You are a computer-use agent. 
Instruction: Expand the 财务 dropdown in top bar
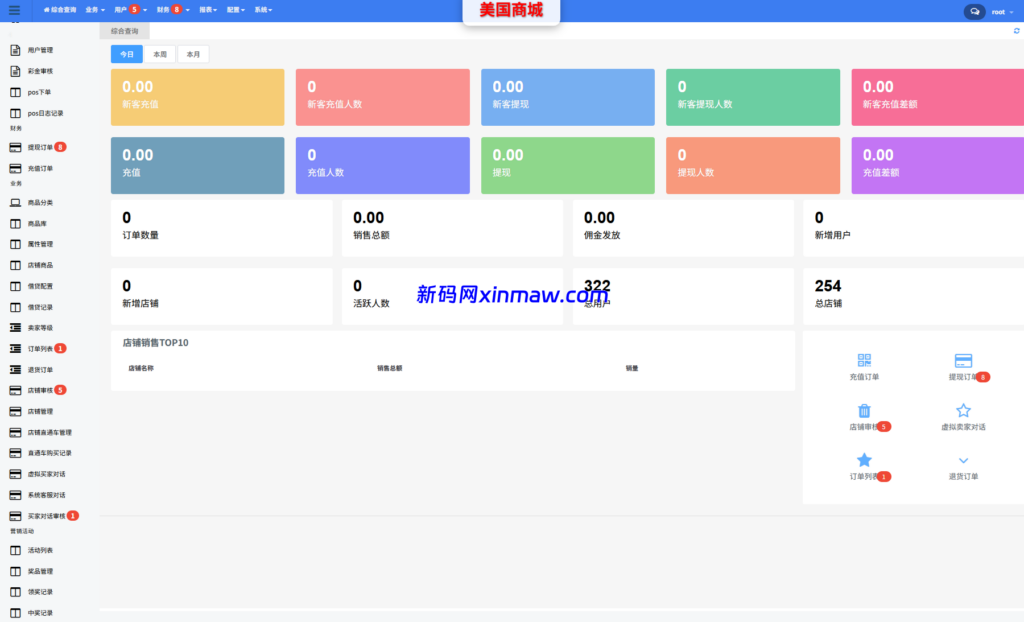[173, 10]
